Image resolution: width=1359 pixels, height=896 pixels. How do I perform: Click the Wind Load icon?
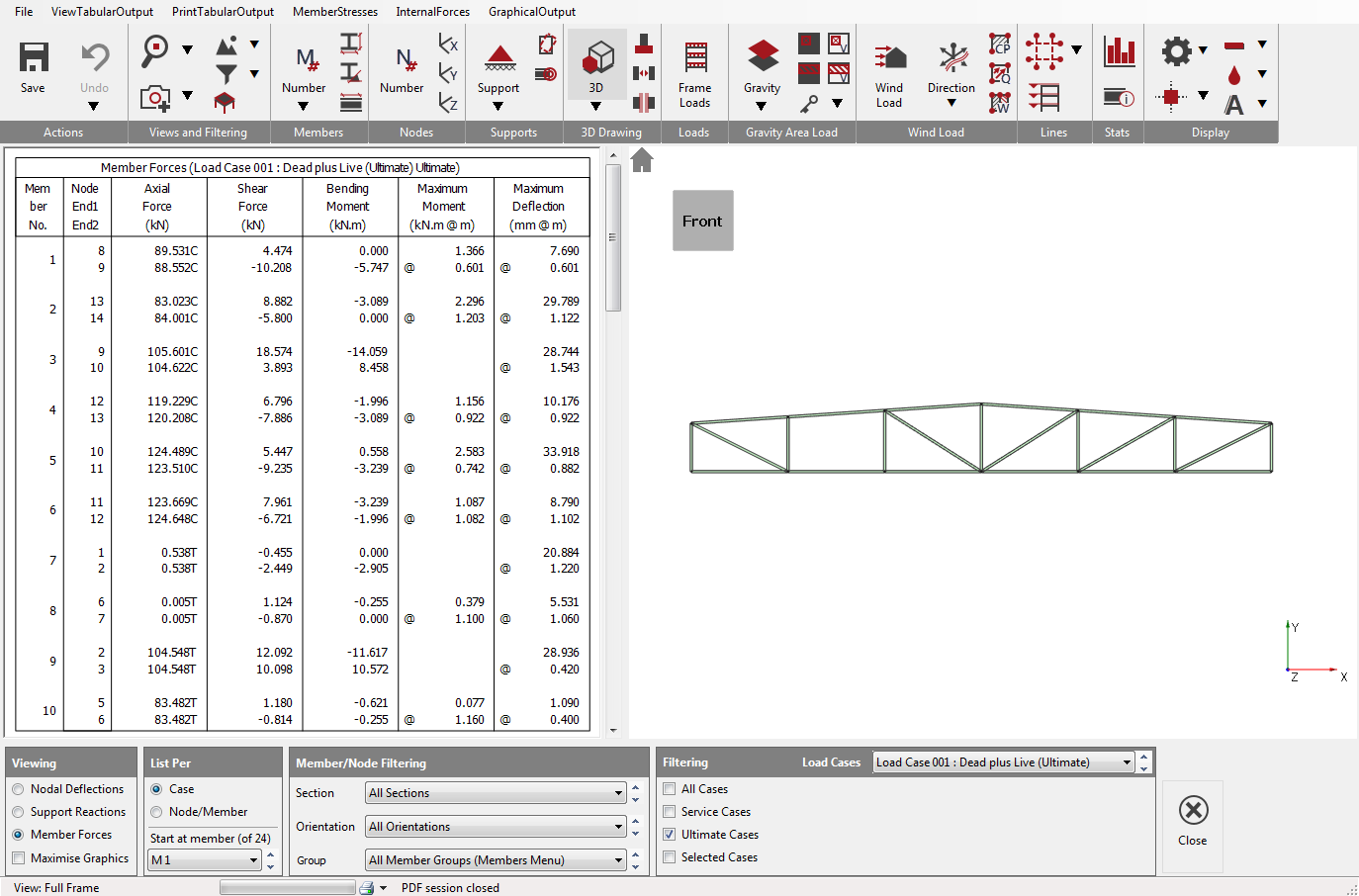coord(889,59)
